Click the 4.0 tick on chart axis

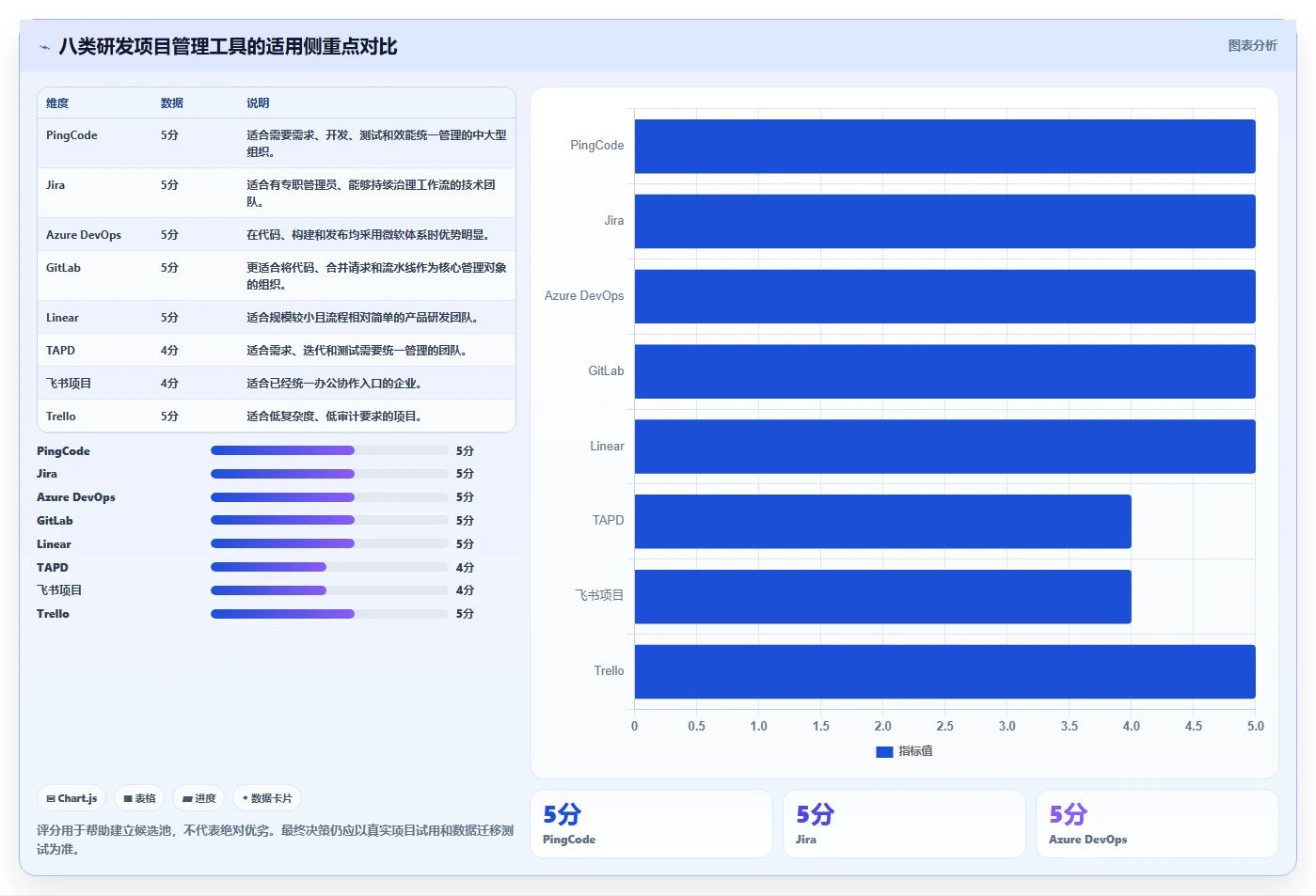click(1132, 727)
